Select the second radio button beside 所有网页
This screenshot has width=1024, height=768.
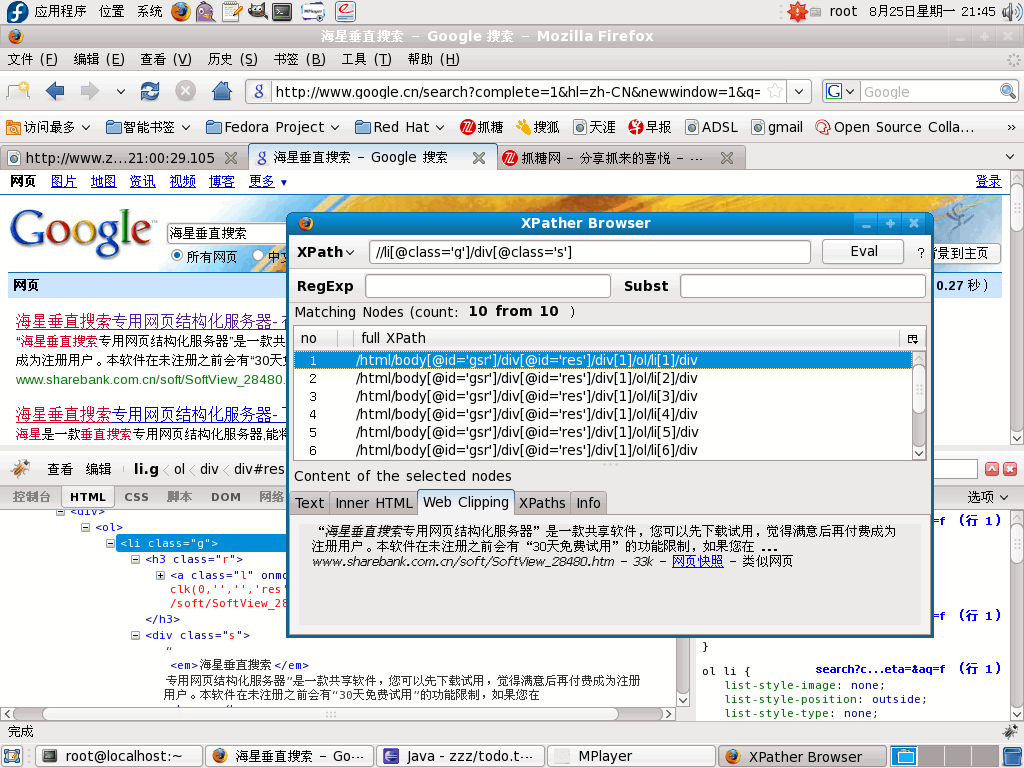pos(258,255)
